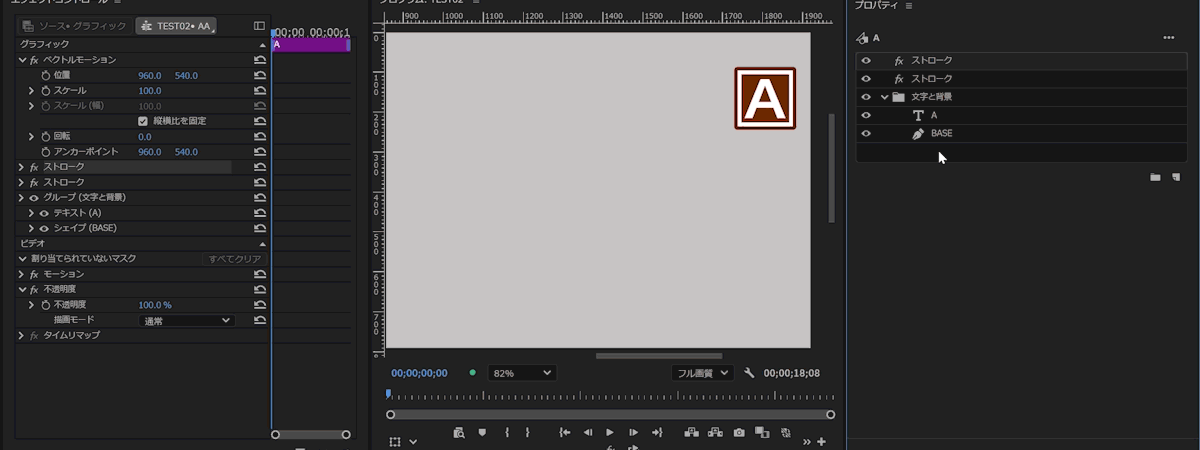This screenshot has height=450, width=1200.
Task: Open the 82% zoom level dropdown
Action: 521,373
